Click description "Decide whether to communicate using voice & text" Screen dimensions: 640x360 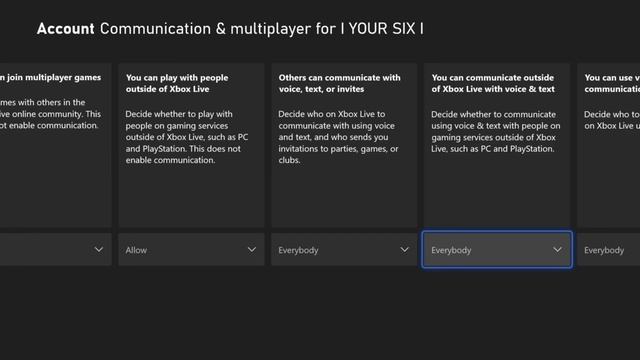coord(496,131)
